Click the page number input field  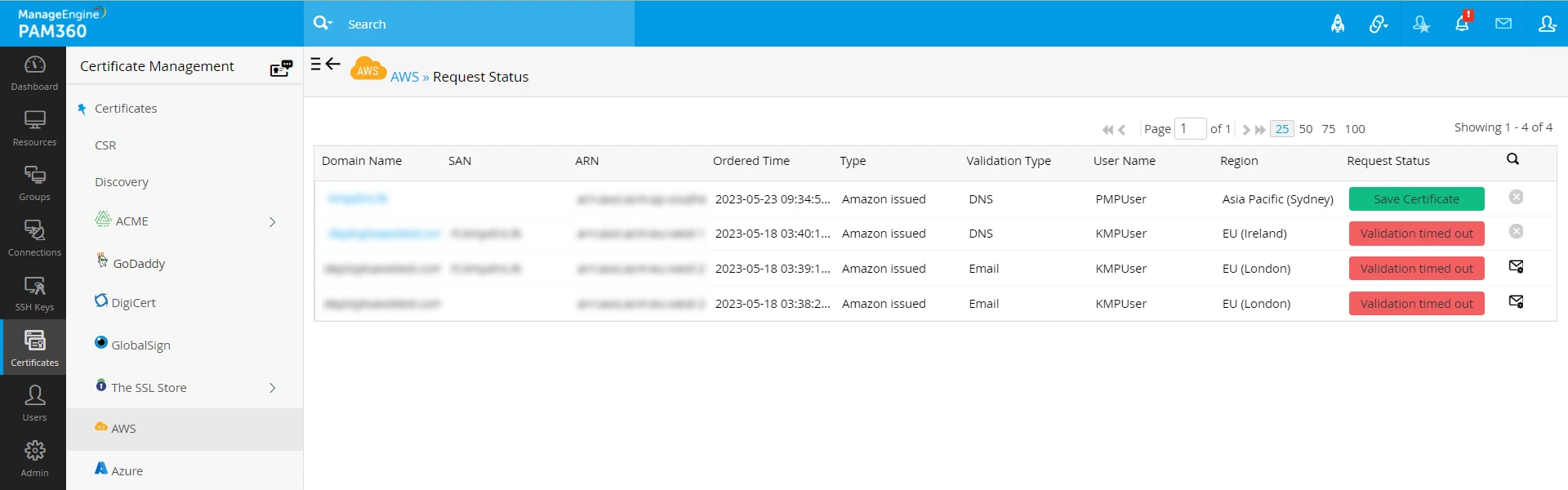pyautogui.click(x=1190, y=129)
